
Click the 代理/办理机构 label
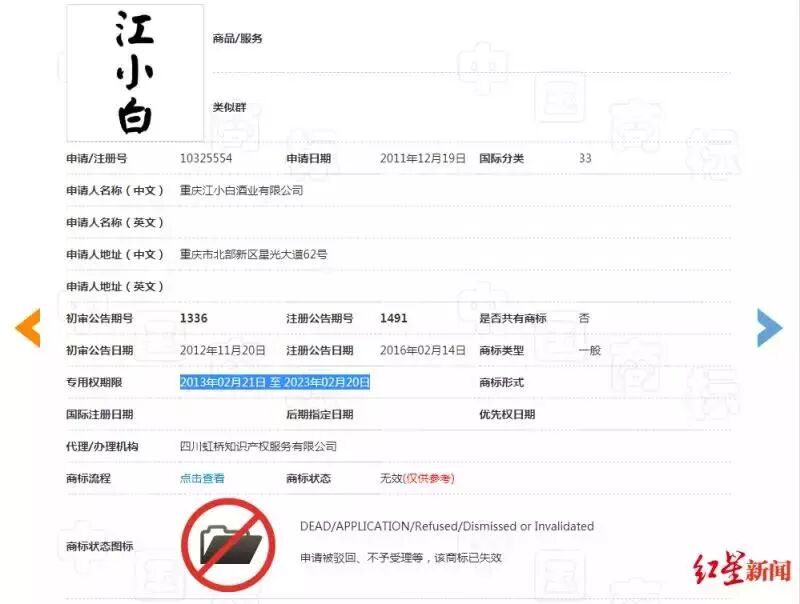tap(102, 446)
